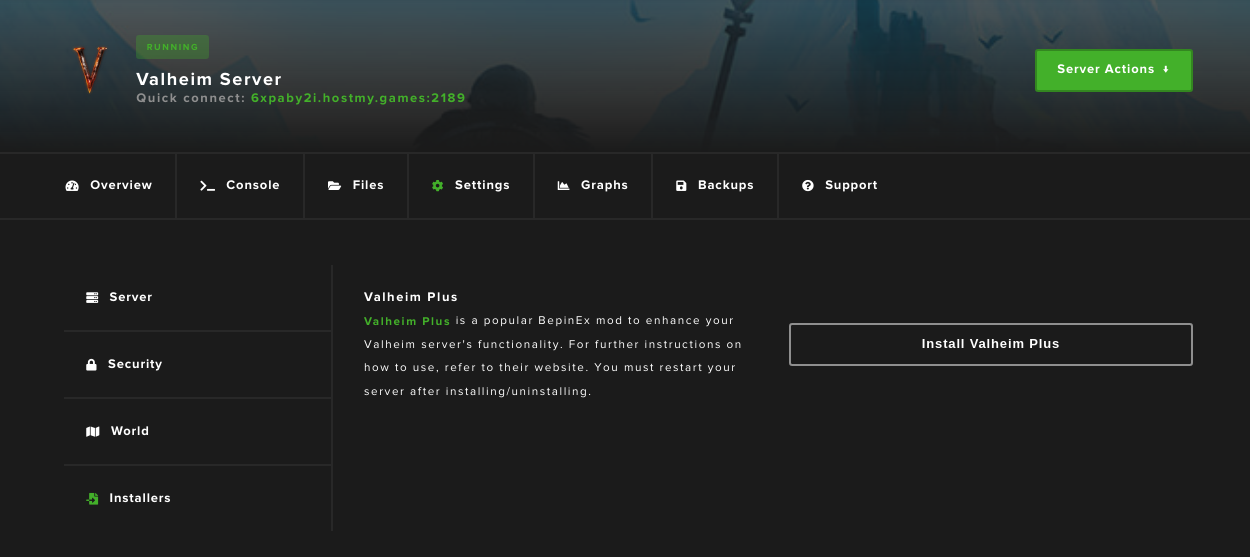Screen dimensions: 1250x557
Task: Click the Overview dashboard gauge icon
Action: 72,186
